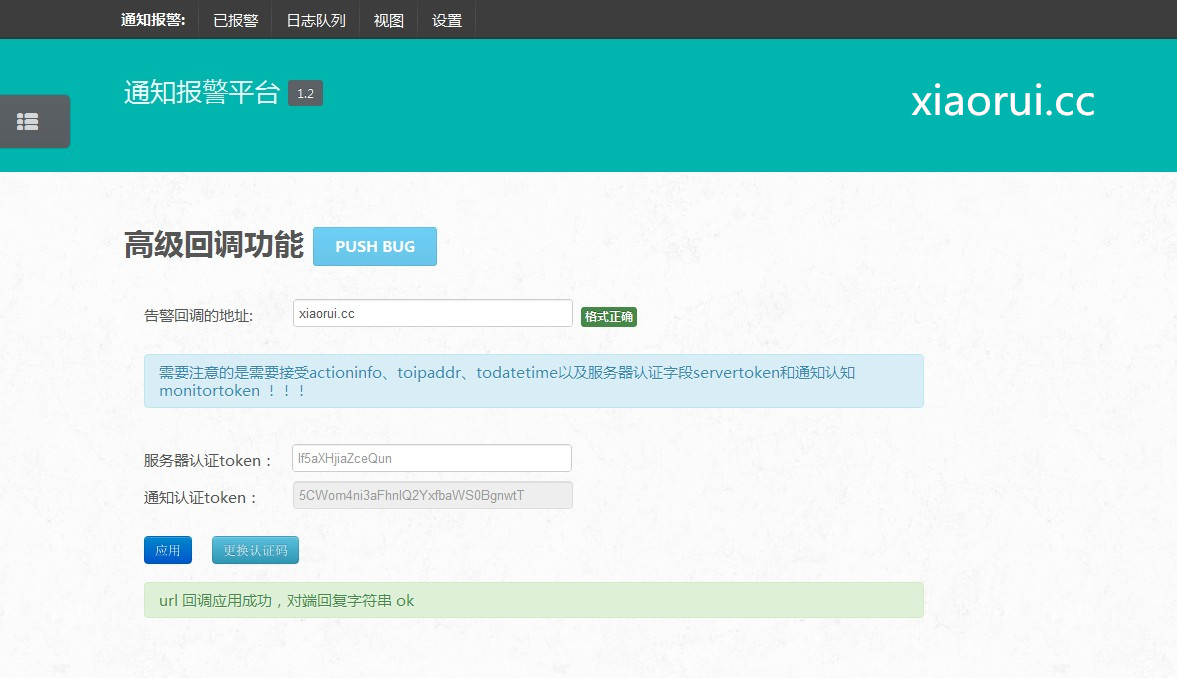The width and height of the screenshot is (1177, 678).
Task: Click the 通知报警平台 title
Action: [x=202, y=93]
